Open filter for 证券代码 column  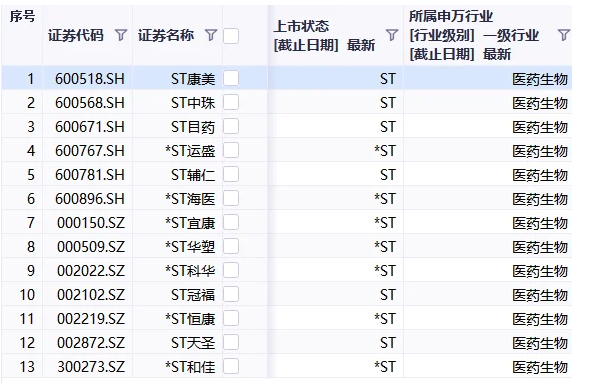tap(121, 36)
